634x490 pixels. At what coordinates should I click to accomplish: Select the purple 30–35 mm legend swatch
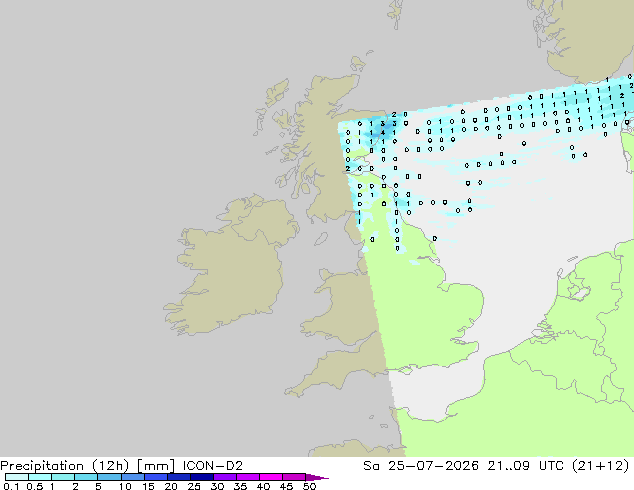tap(225, 477)
